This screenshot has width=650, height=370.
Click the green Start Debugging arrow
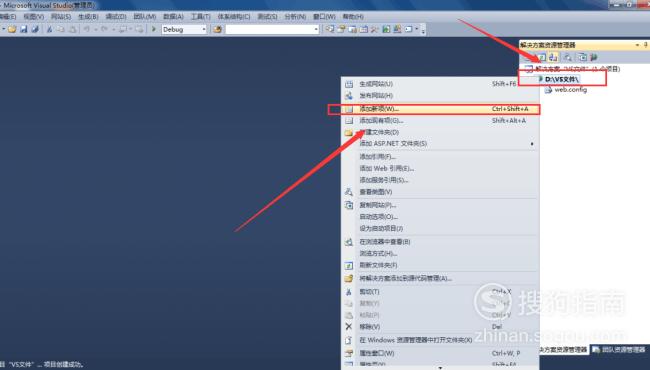[x=154, y=29]
